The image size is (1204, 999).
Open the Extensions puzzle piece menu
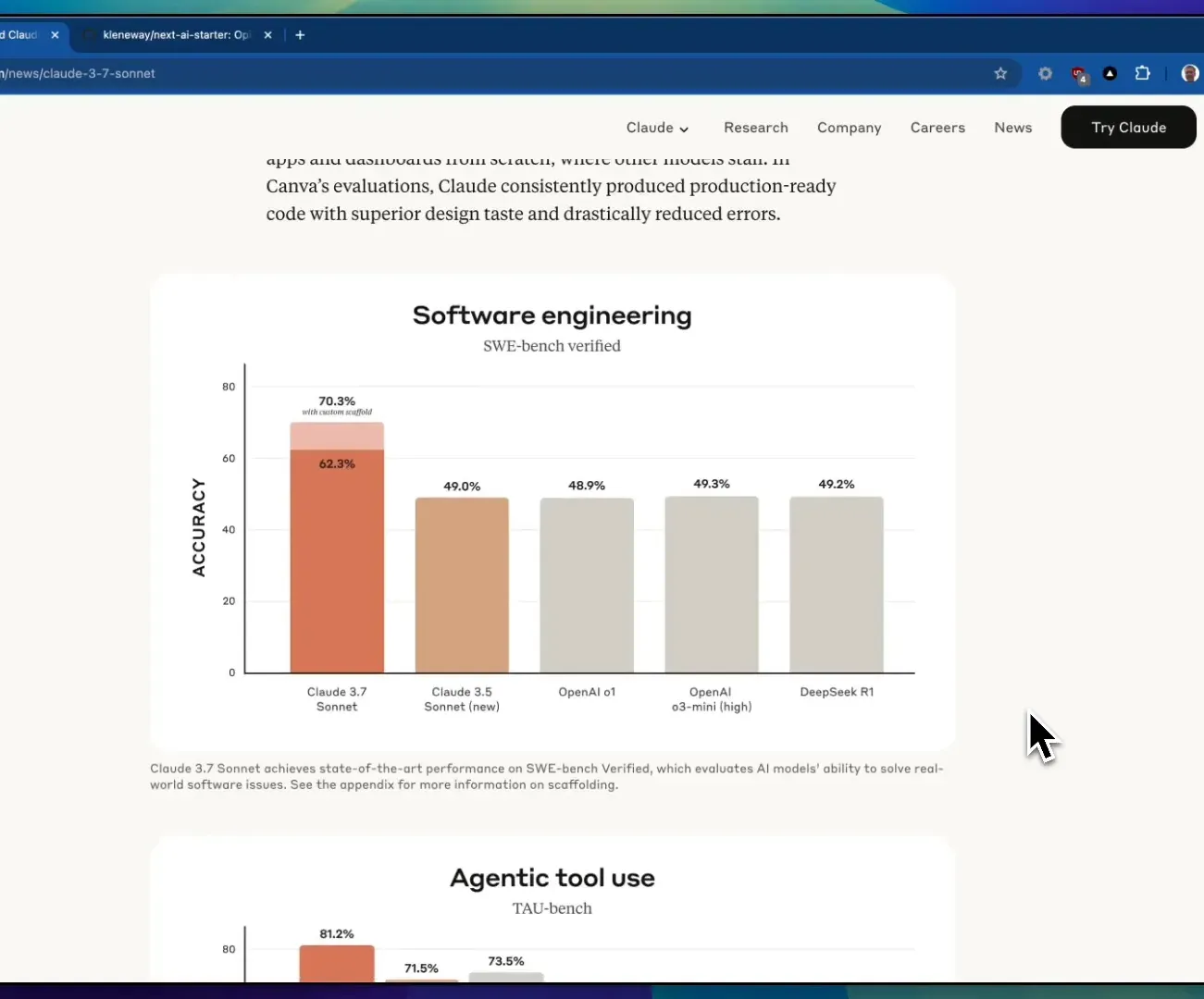coord(1143,73)
